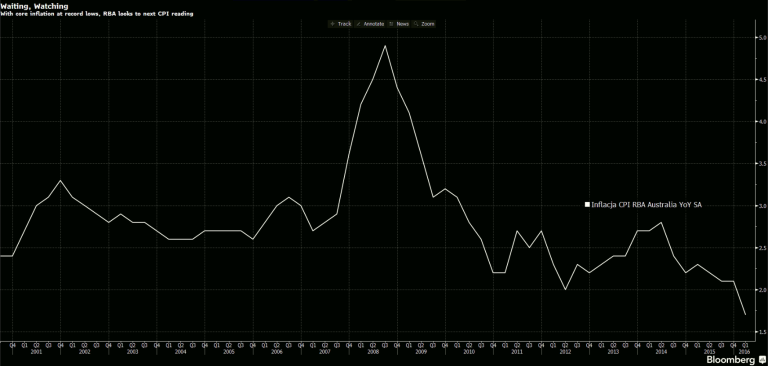Select the Annotate pencil tool
This screenshot has width=768, height=366.
[370, 24]
